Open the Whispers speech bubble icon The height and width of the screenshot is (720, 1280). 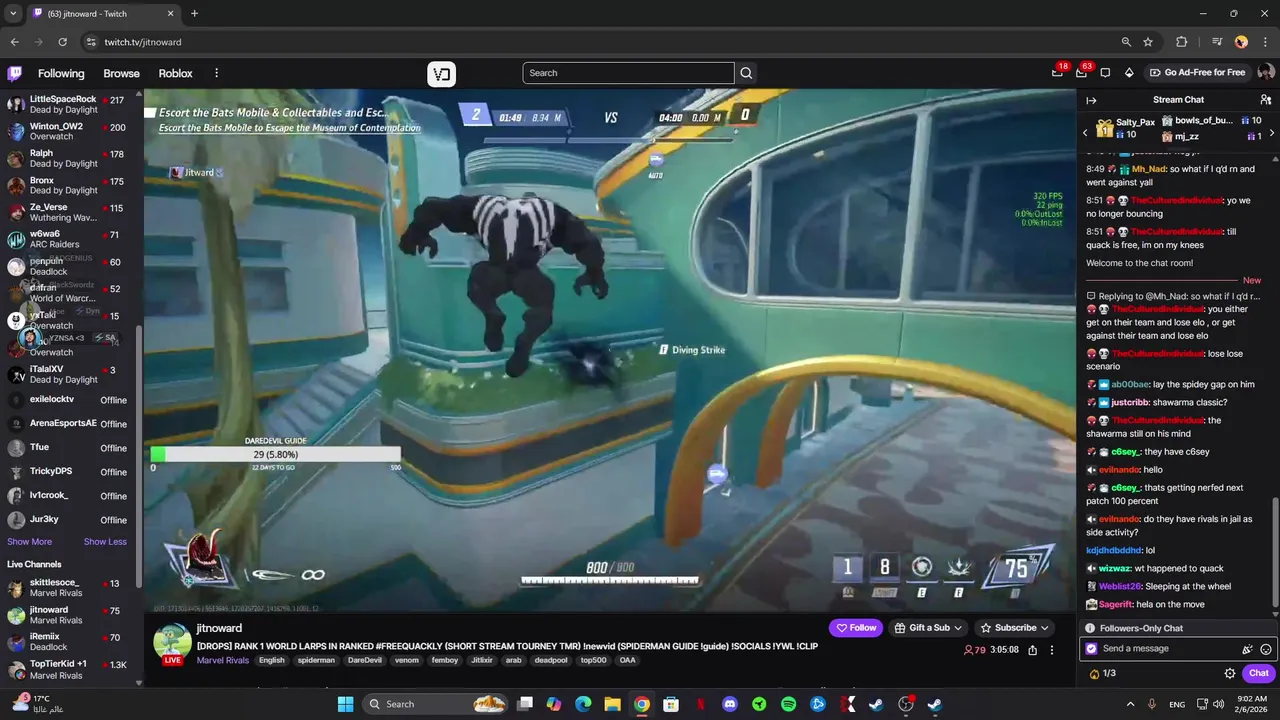pos(1105,73)
